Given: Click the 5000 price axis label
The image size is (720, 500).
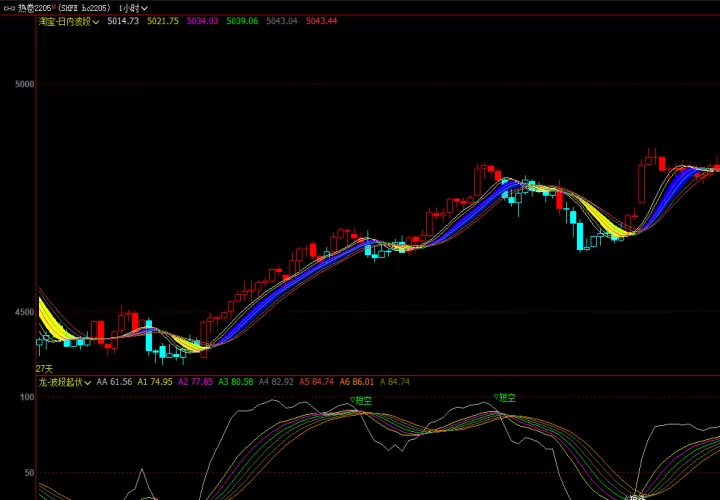Looking at the screenshot, I should click(x=25, y=84).
